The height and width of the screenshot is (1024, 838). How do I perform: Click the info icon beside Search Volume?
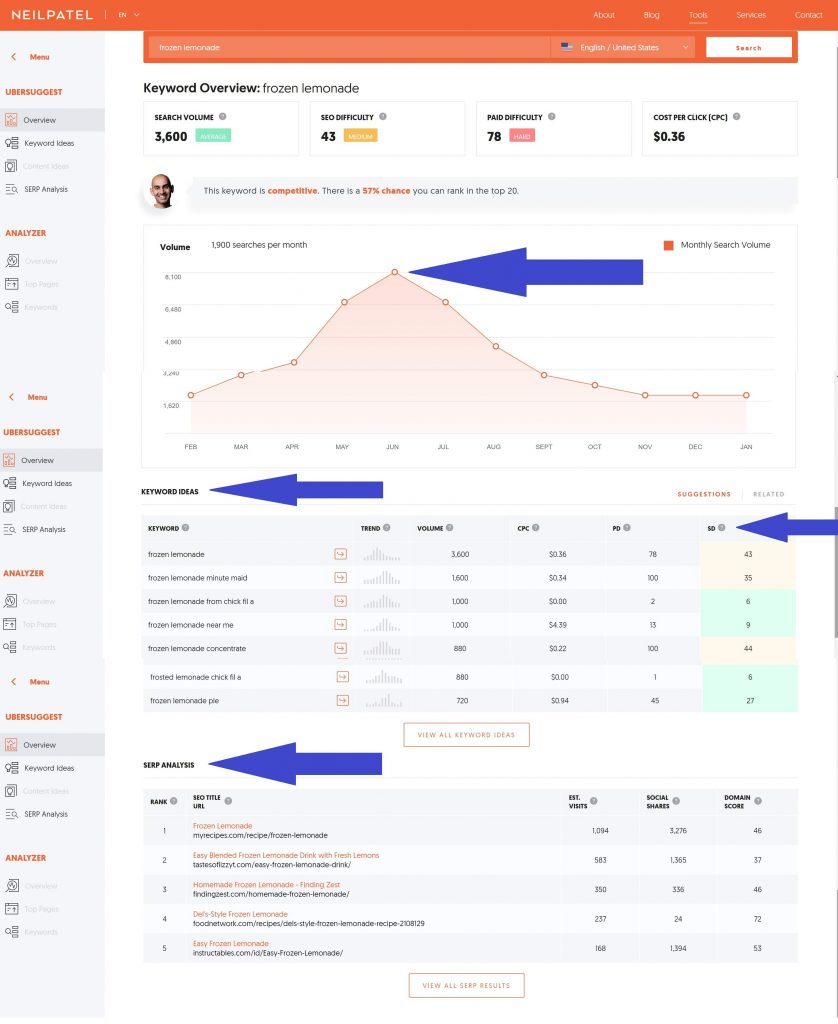(x=223, y=116)
